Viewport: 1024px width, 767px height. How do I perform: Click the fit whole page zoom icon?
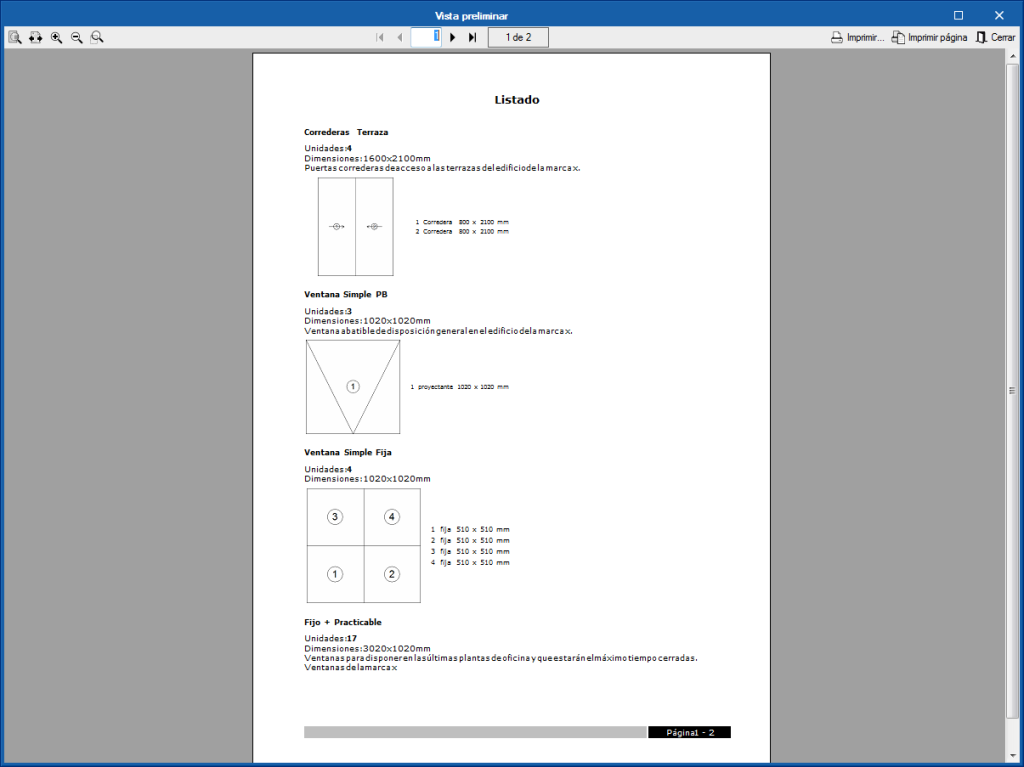pos(15,37)
